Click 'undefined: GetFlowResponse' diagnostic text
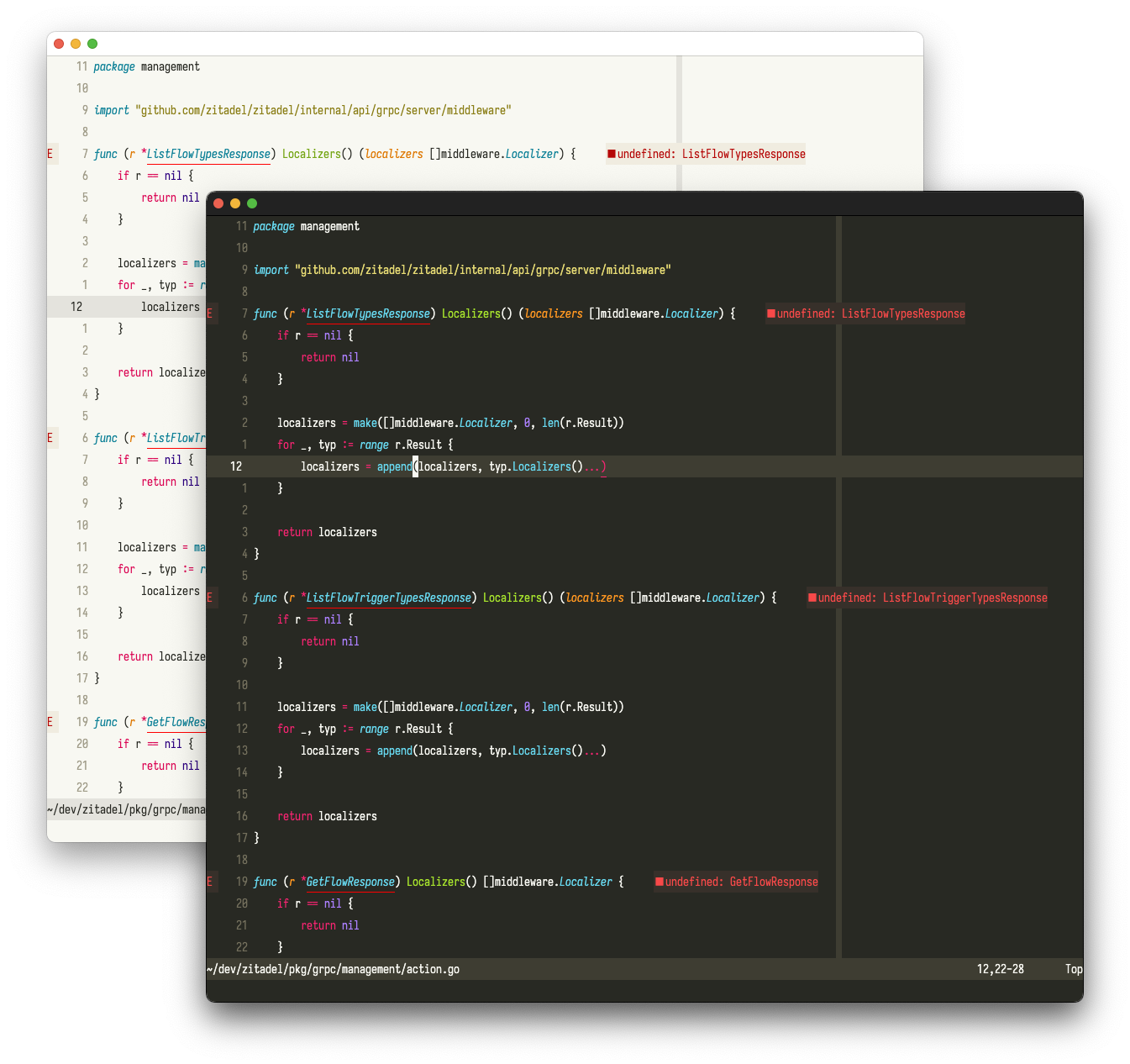 tap(742, 882)
